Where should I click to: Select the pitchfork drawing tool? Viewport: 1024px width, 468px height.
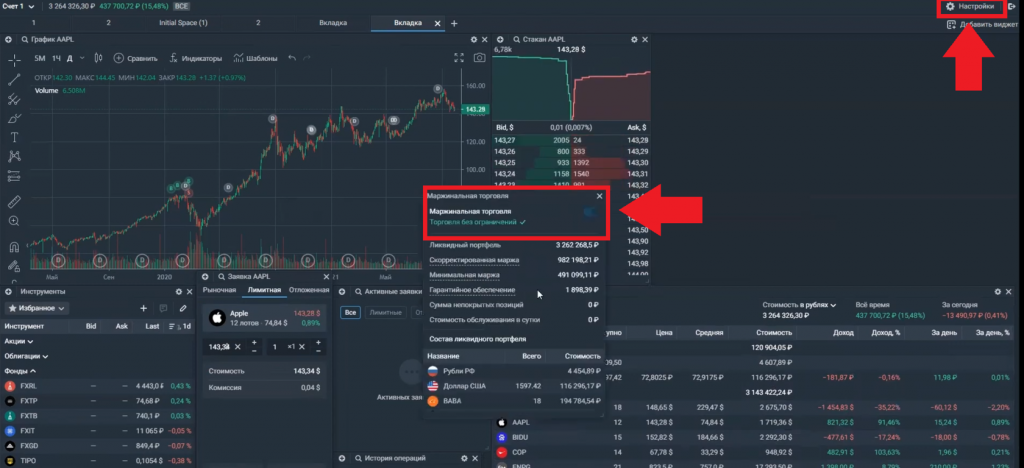tap(14, 99)
